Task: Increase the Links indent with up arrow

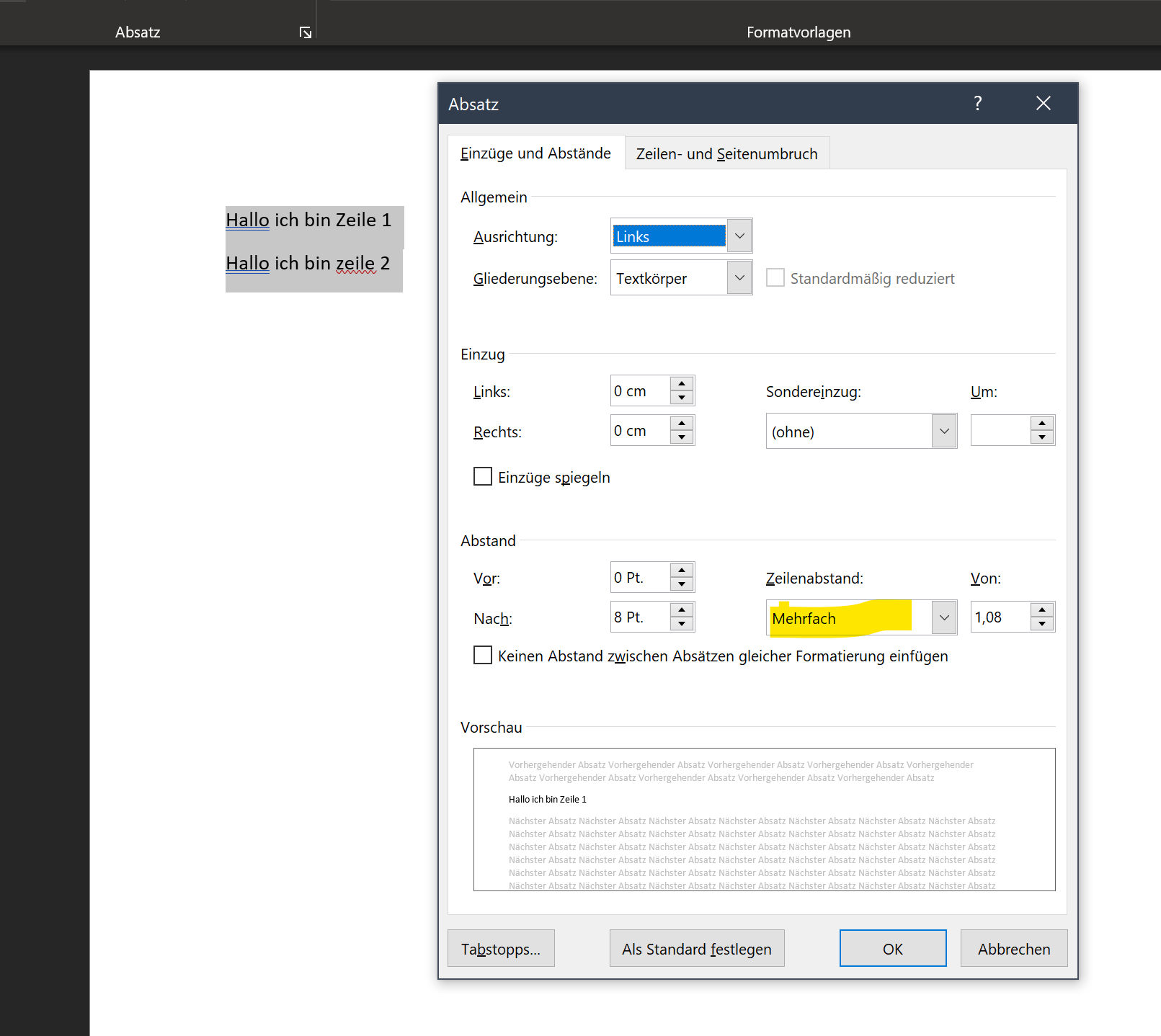Action: click(x=682, y=383)
